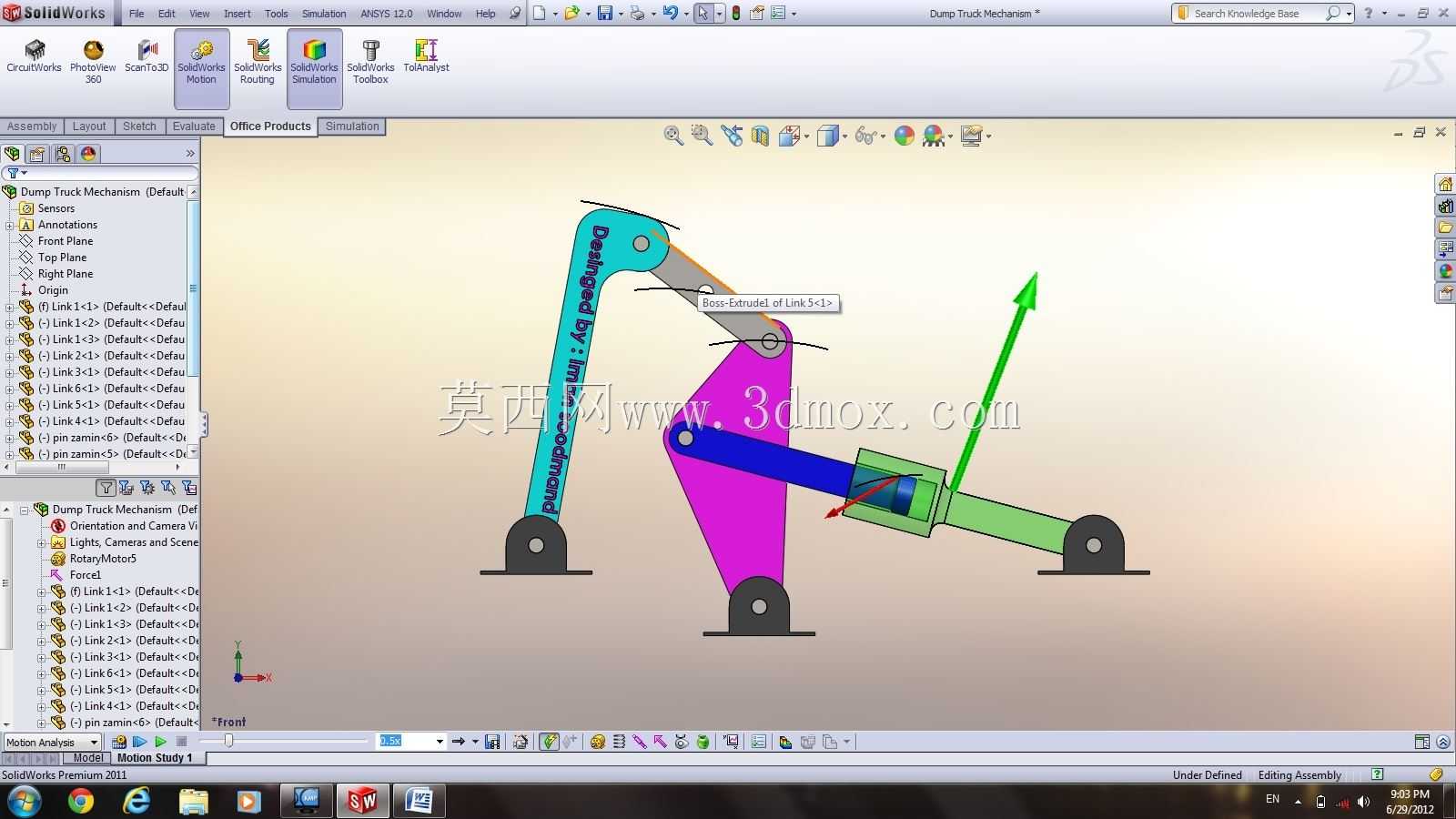The height and width of the screenshot is (819, 1456).
Task: Open the ConfigurationManager tab
Action: tap(63, 153)
